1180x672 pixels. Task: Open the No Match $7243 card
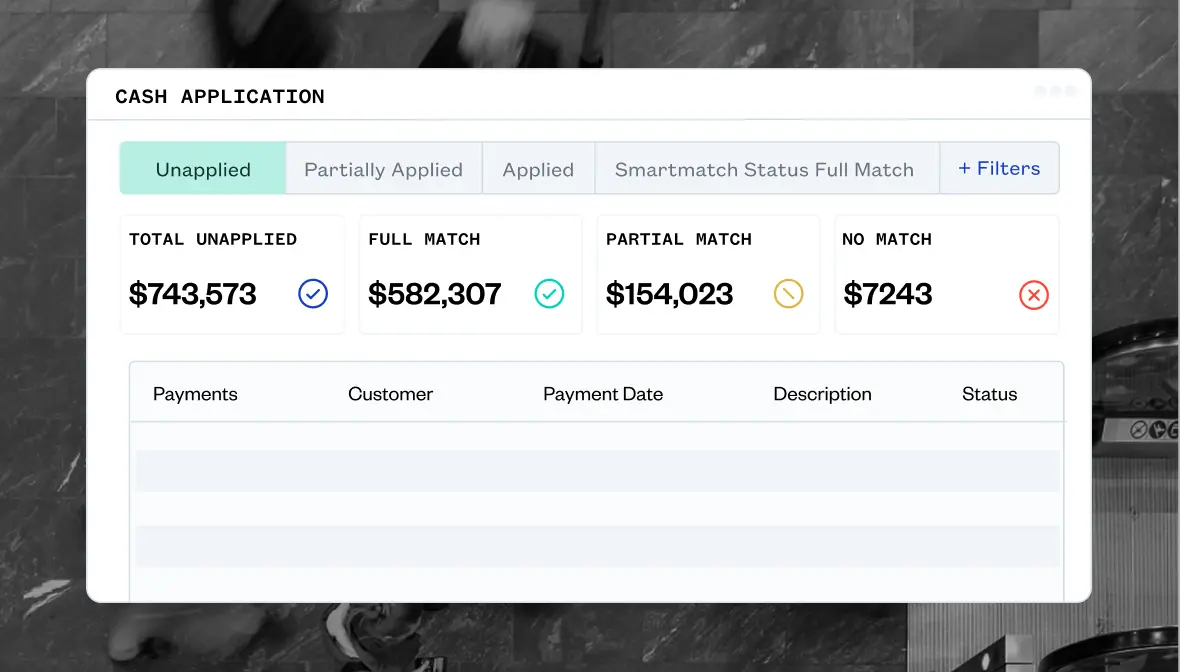pyautogui.click(x=946, y=274)
